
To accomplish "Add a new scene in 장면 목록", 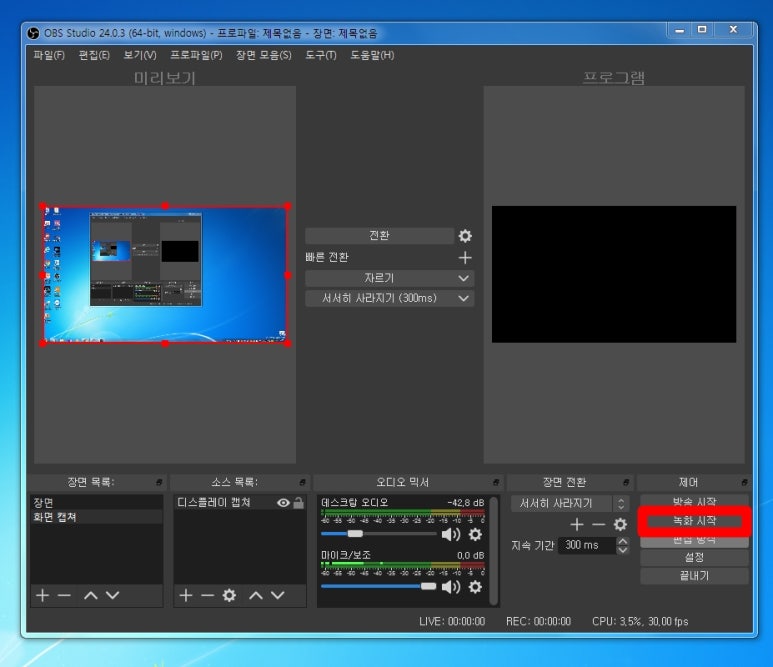I will pos(42,596).
